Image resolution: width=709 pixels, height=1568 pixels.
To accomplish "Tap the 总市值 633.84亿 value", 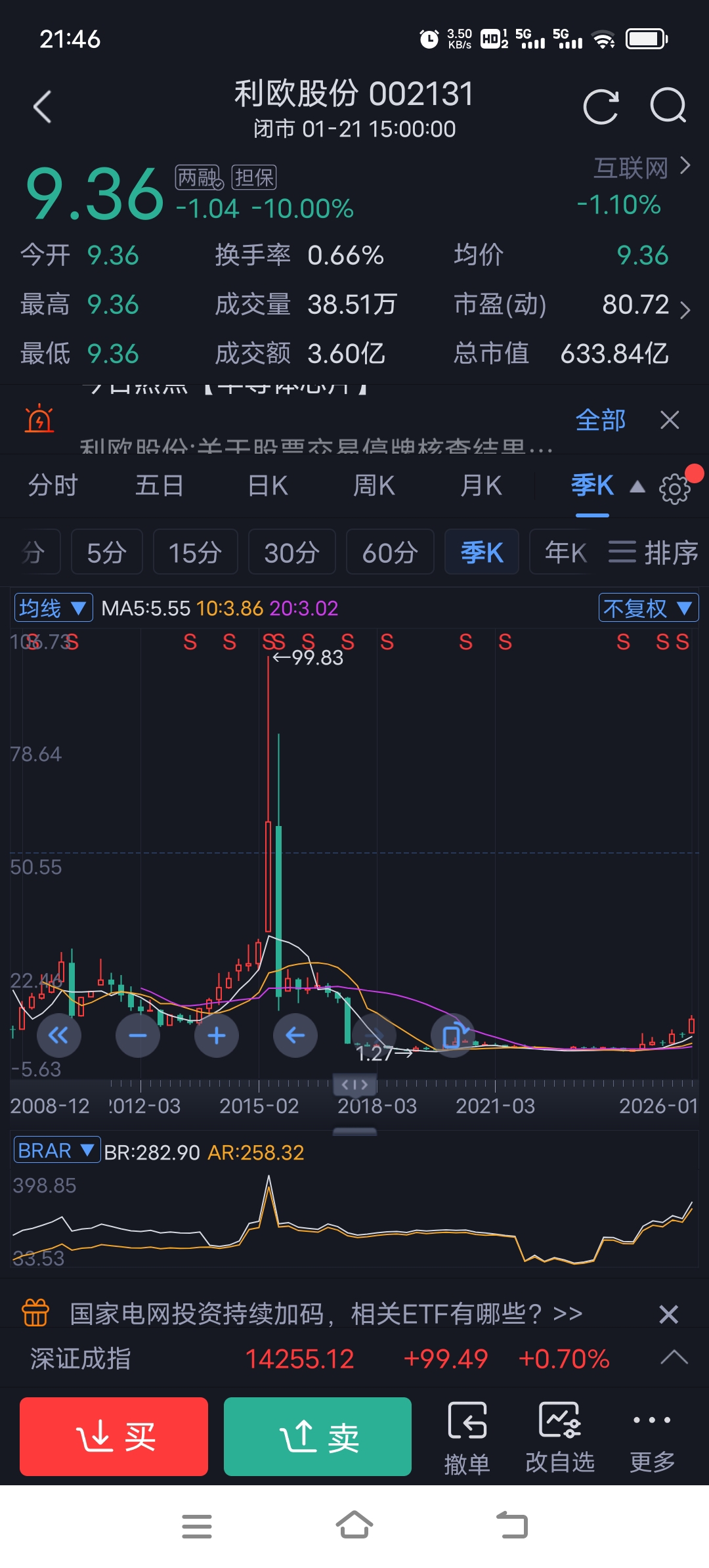I will click(x=614, y=354).
